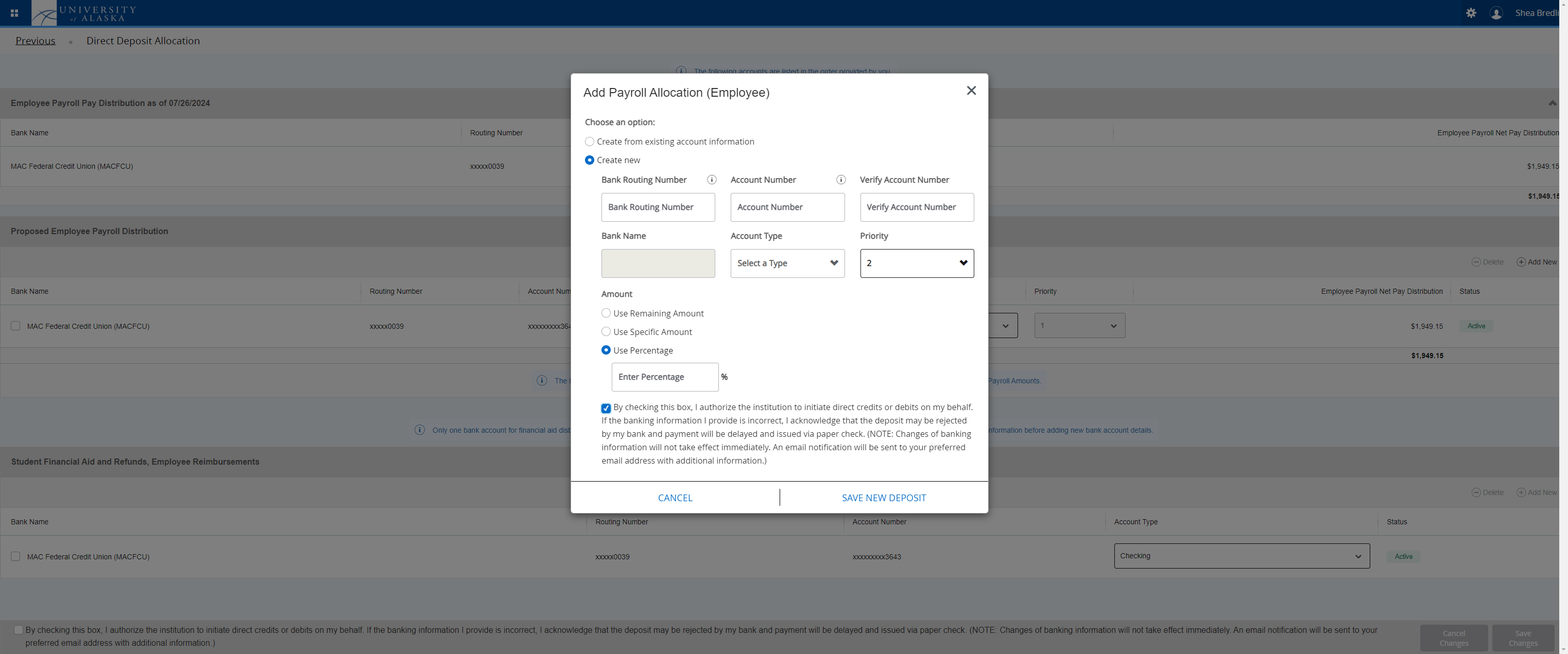Viewport: 1568px width, 654px height.
Task: Open the Shea Bredli user menu
Action: 1537,13
